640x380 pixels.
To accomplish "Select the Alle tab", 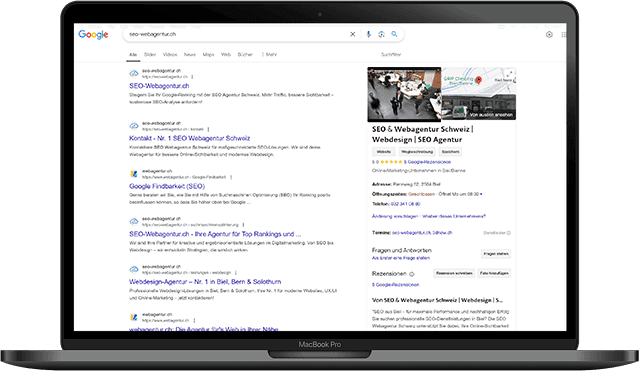I will 133,55.
